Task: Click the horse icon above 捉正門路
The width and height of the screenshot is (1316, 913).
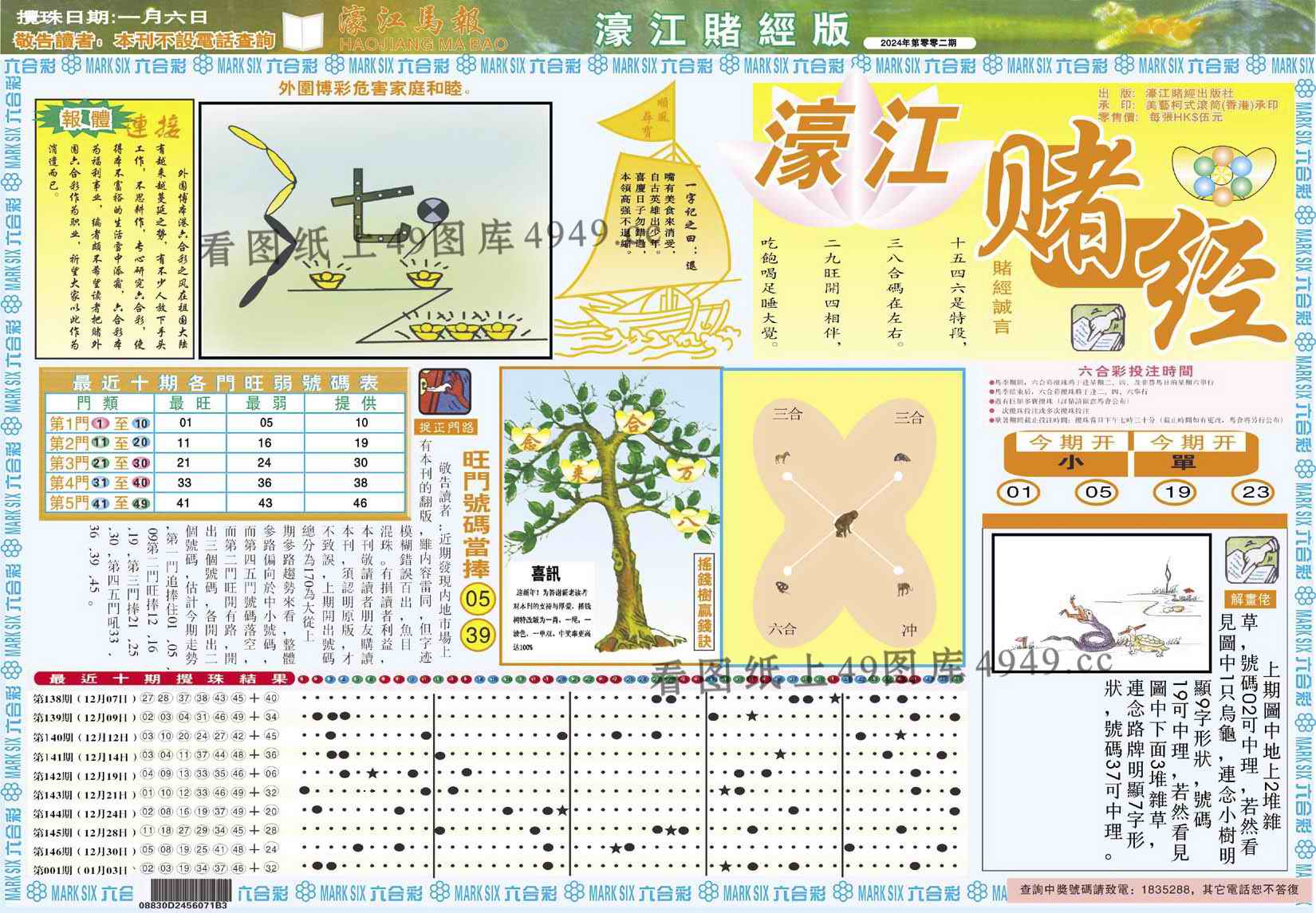Action: [444, 391]
